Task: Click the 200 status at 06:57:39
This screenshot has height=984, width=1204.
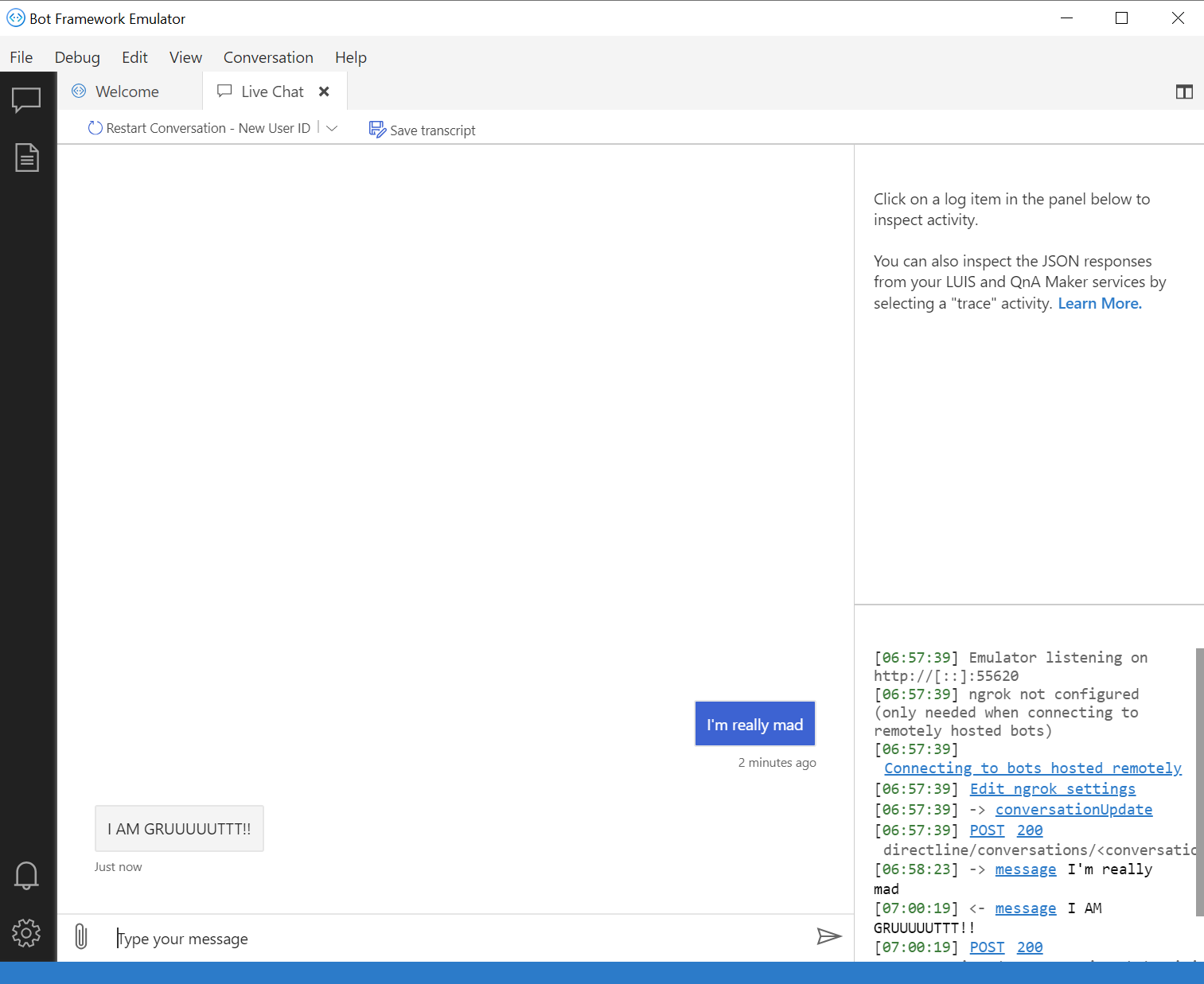Action: coord(1030,830)
